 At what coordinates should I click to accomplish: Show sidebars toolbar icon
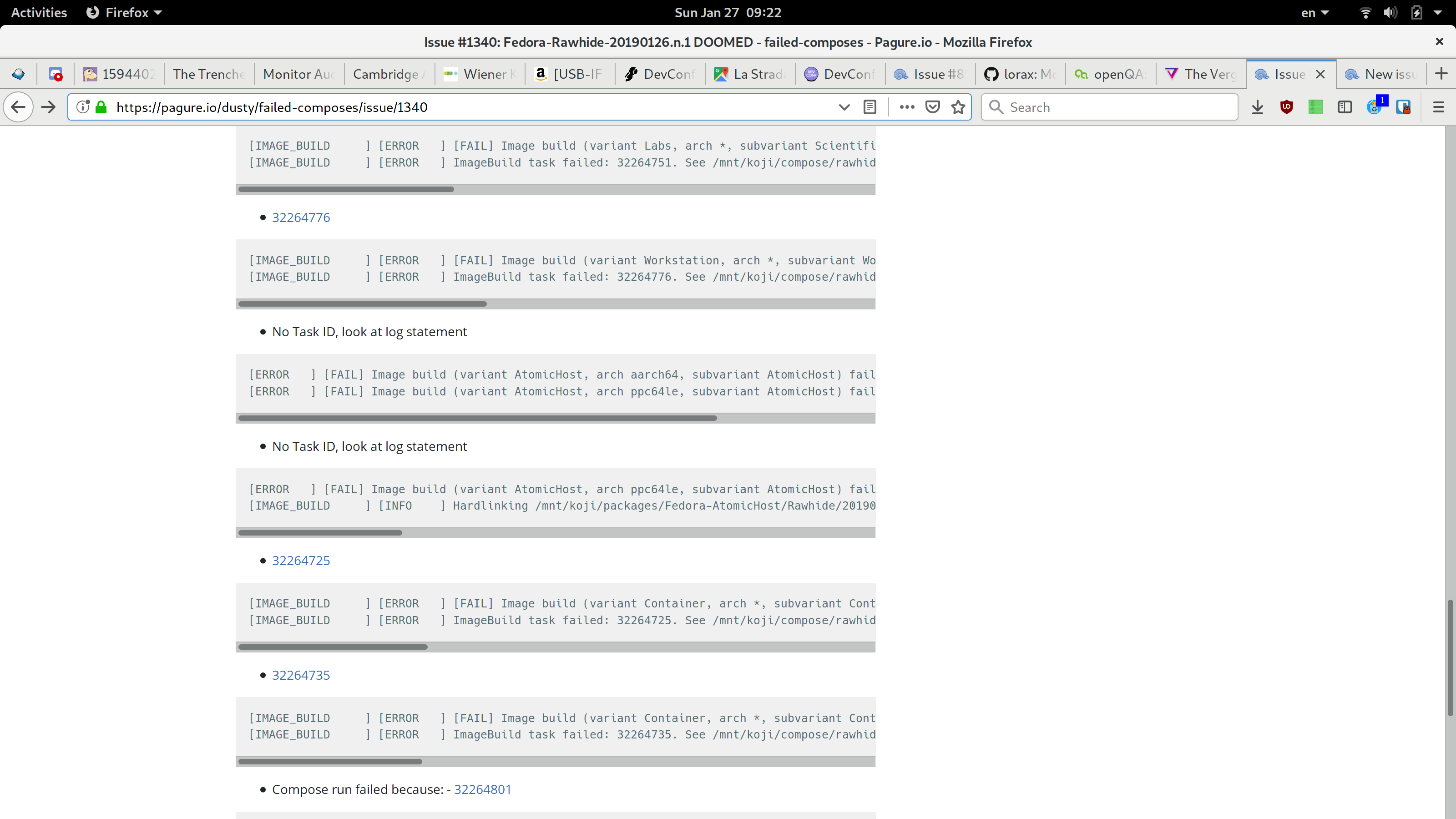(1345, 107)
